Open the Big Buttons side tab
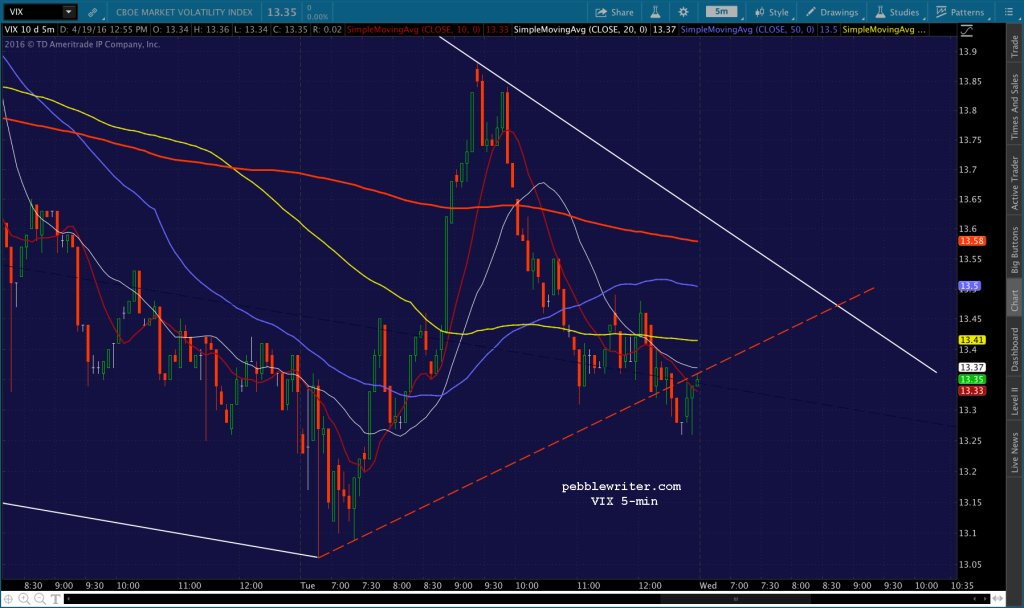This screenshot has width=1024, height=608. tap(1015, 249)
